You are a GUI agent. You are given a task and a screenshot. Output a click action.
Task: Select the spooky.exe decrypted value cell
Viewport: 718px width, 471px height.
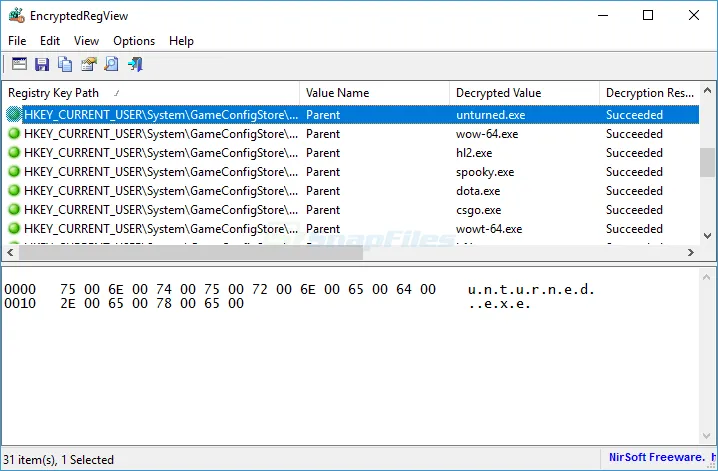click(x=485, y=172)
